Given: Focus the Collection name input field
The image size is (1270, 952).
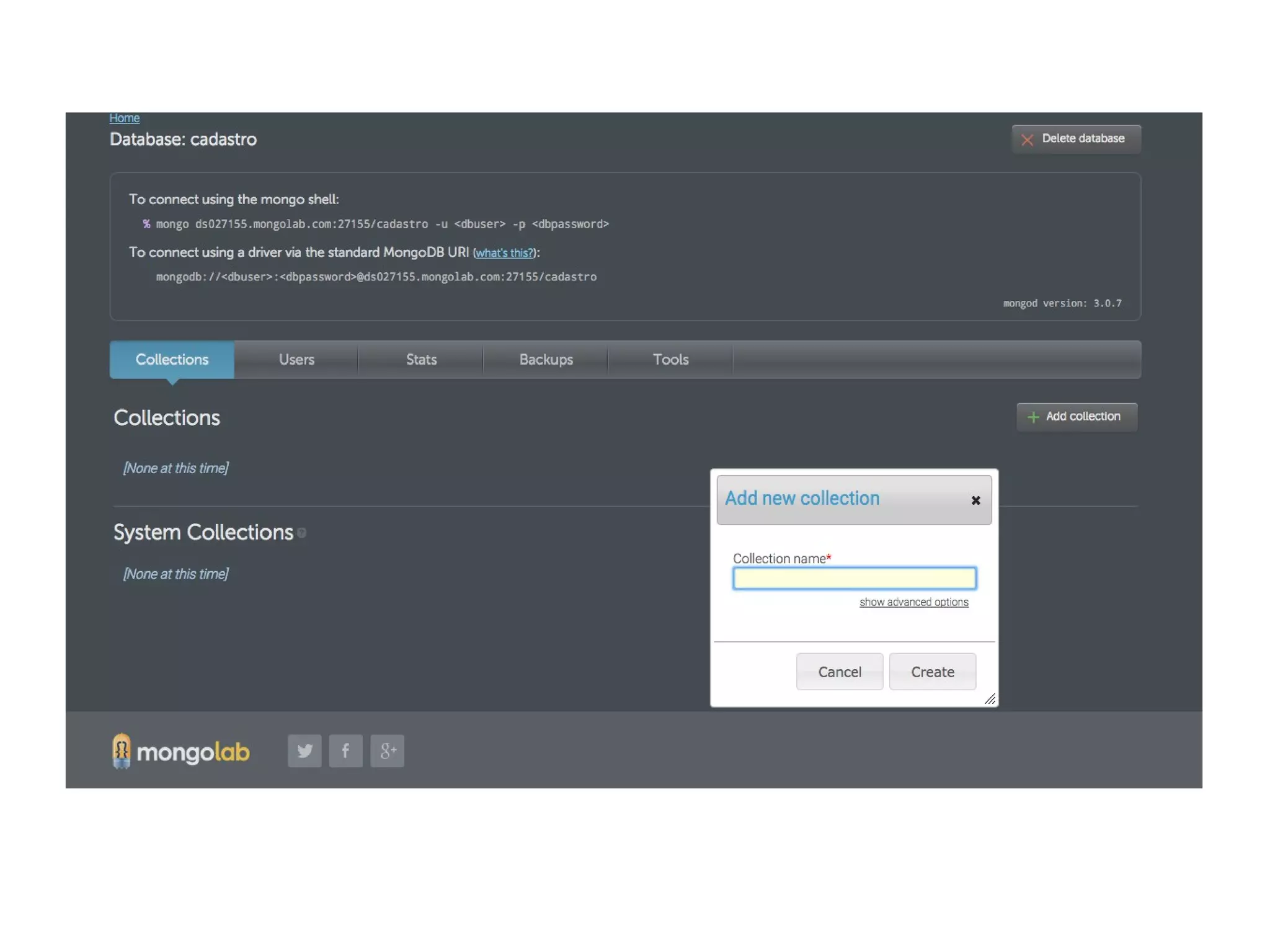Looking at the screenshot, I should click(854, 578).
